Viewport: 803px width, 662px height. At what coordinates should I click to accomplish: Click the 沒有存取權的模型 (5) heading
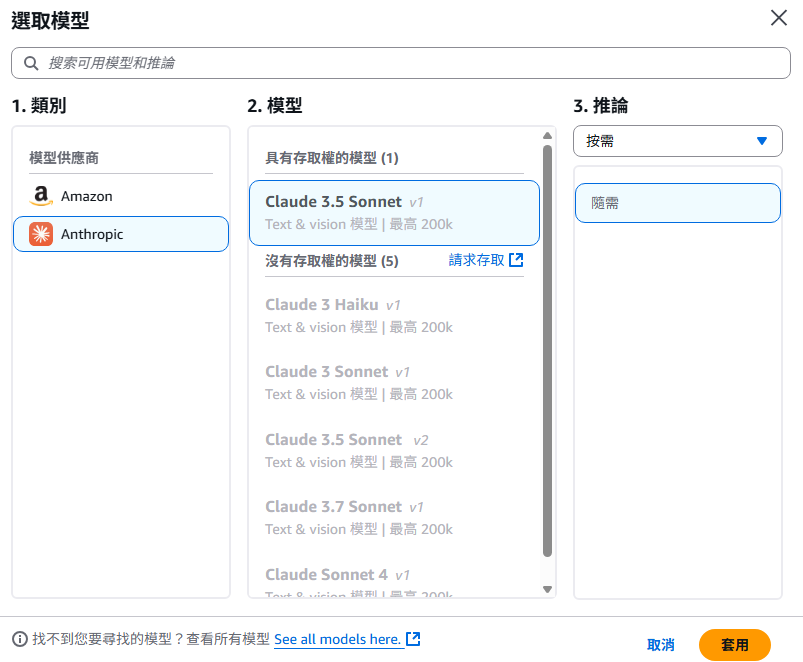331,261
